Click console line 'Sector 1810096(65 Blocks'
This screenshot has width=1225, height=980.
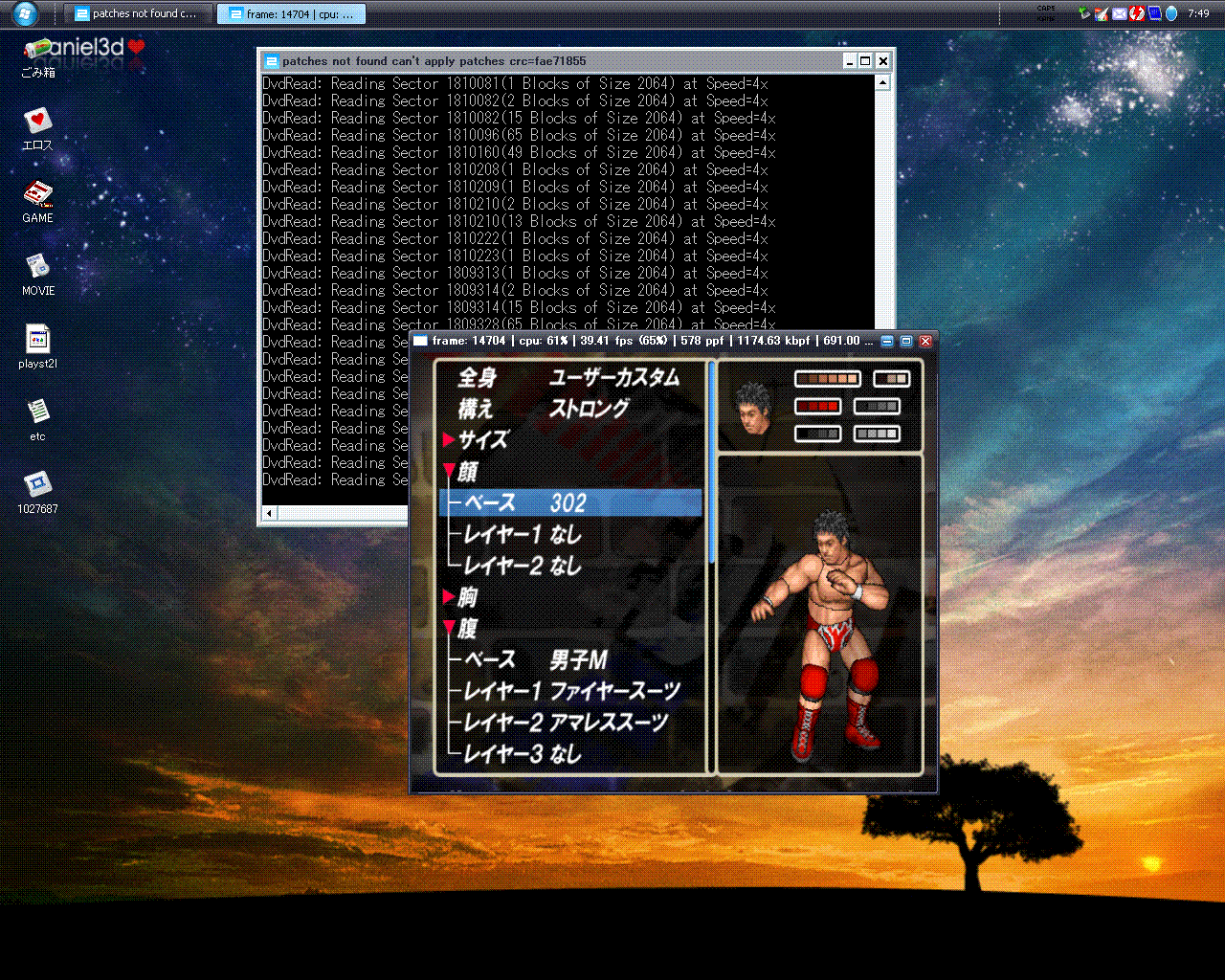click(x=519, y=135)
